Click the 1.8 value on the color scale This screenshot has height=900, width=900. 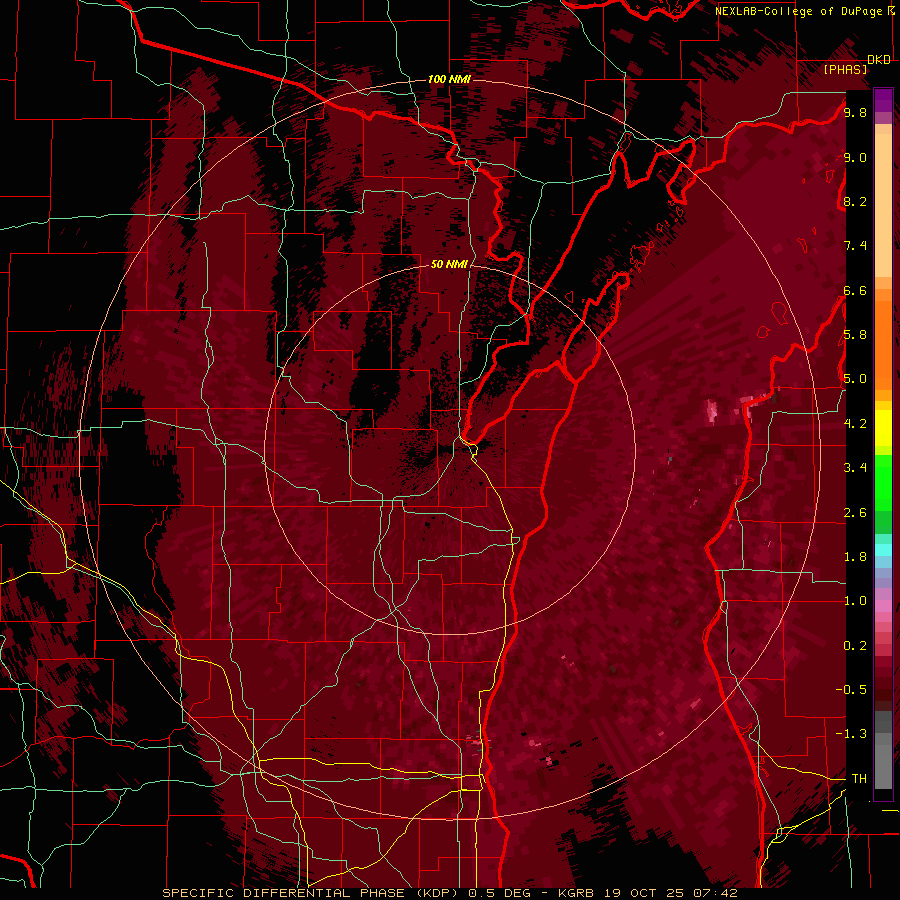855,557
